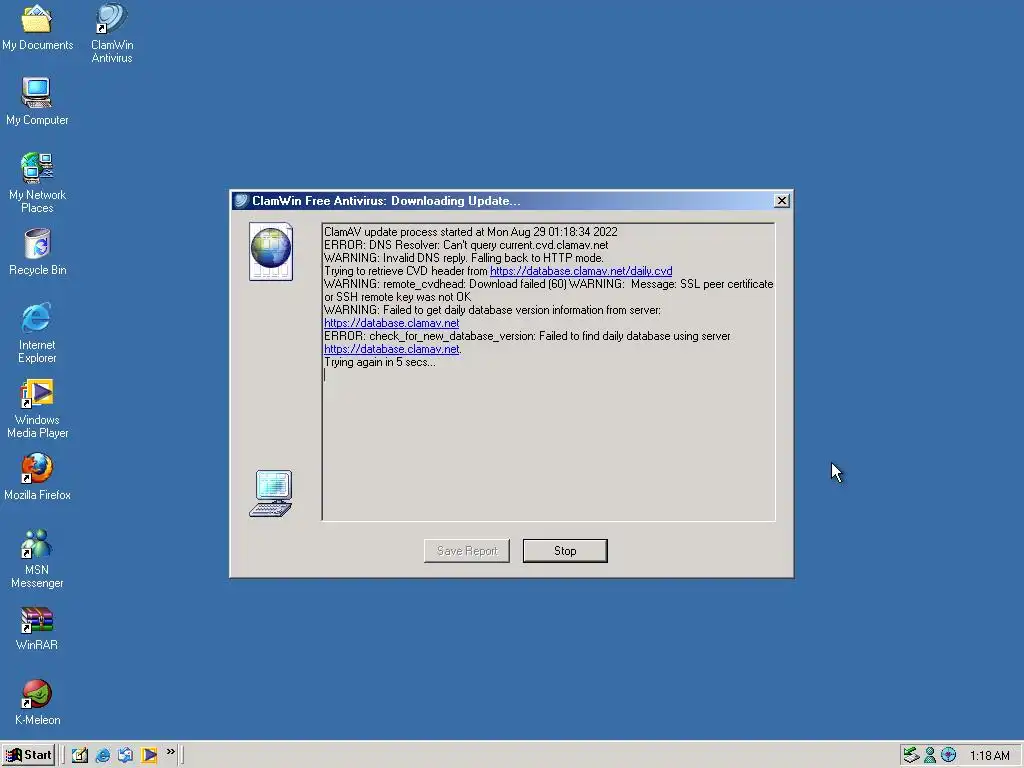The image size is (1024, 768).
Task: Select the Recycle Bin icon
Action: coord(37,251)
